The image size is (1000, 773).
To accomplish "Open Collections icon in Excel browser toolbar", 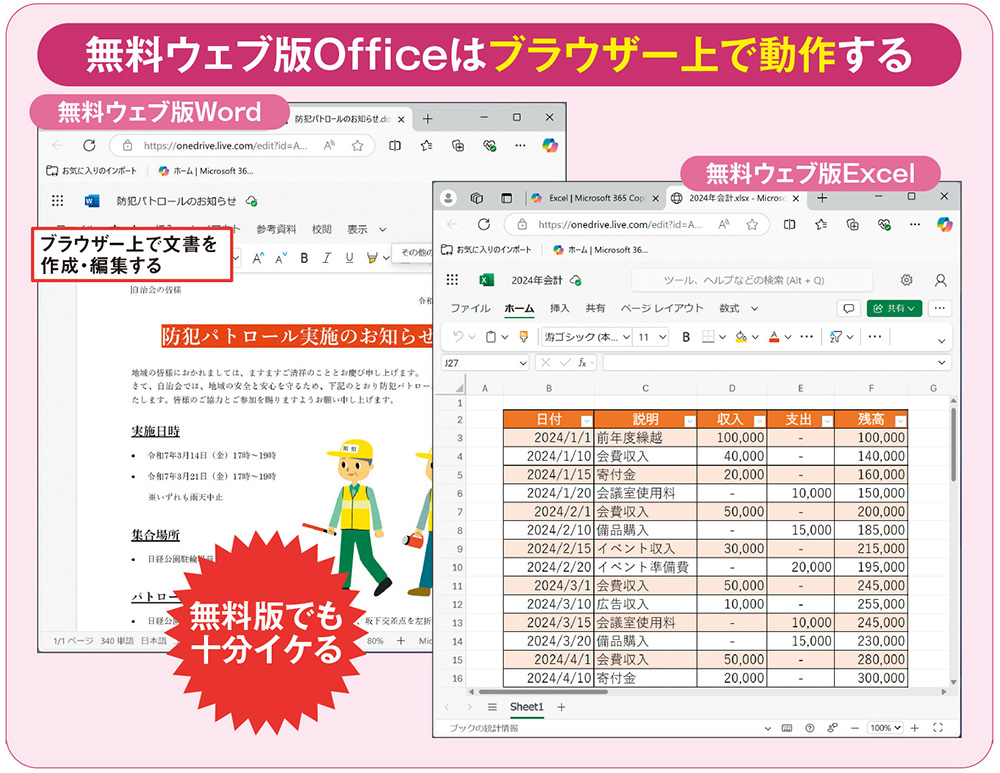I will click(x=852, y=225).
